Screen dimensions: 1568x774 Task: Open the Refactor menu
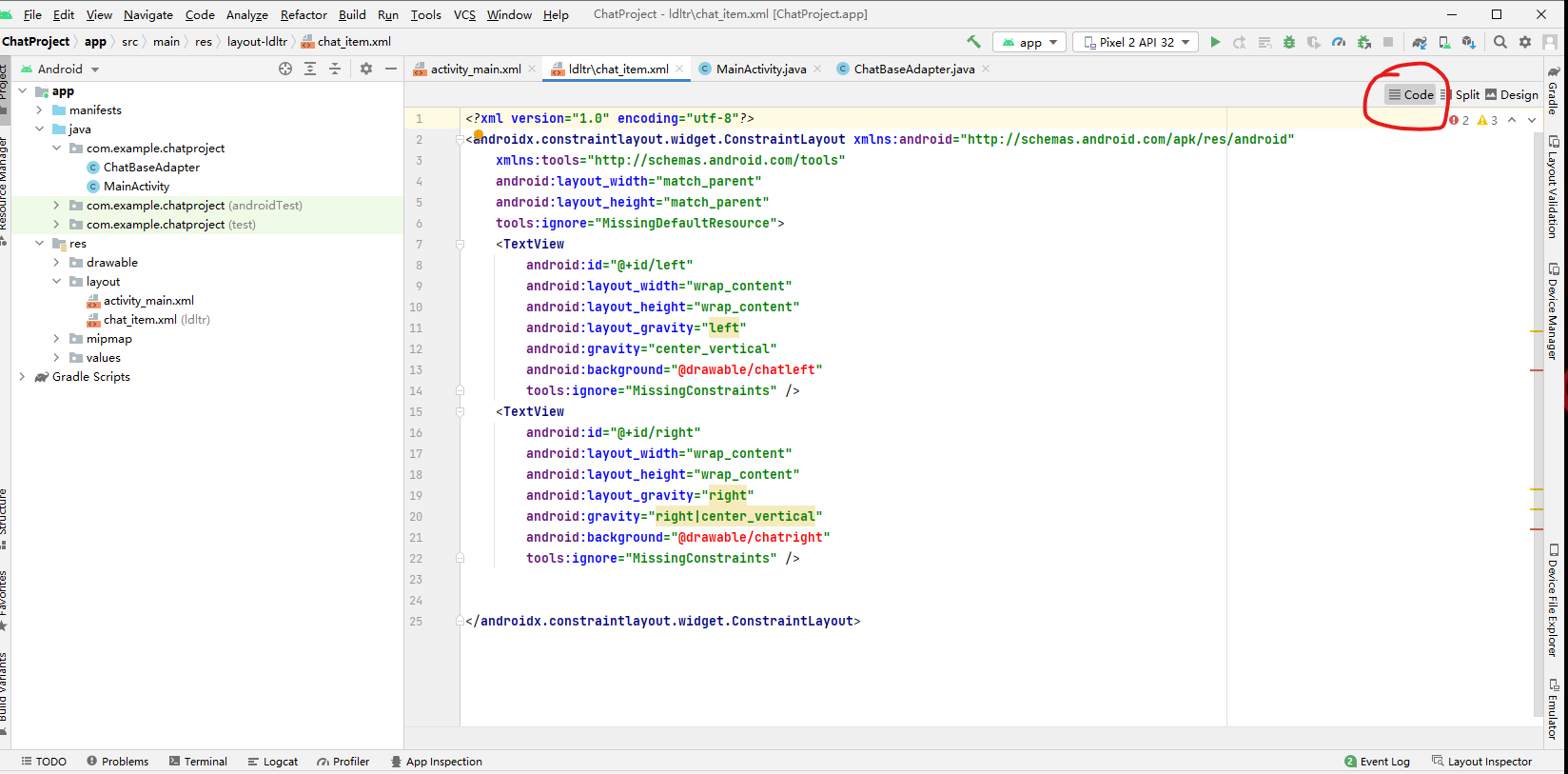304,14
